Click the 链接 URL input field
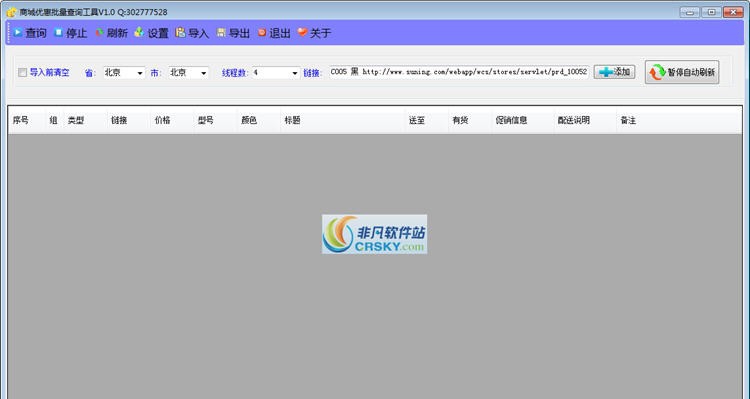 coord(459,72)
